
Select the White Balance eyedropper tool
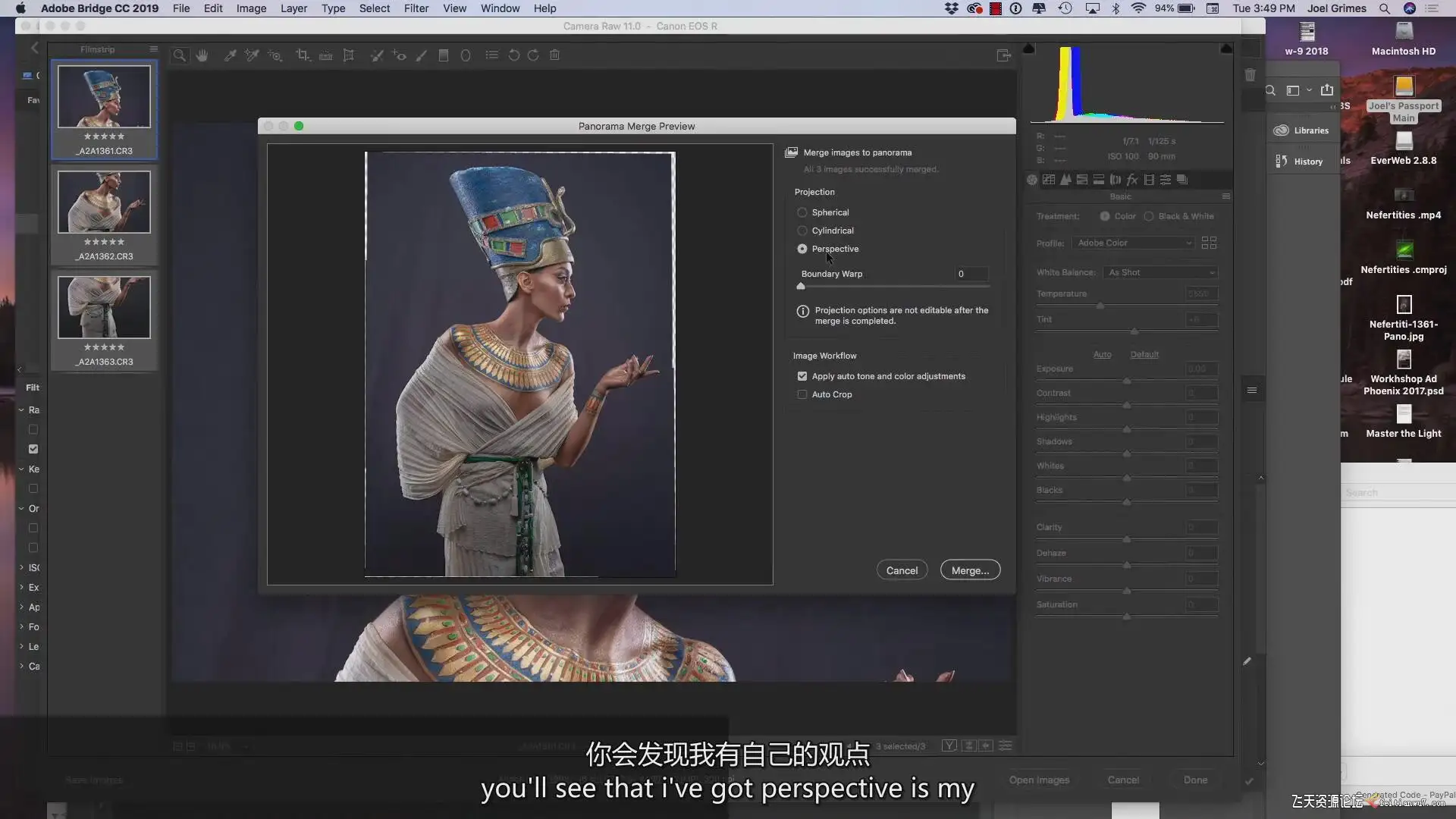pyautogui.click(x=230, y=55)
